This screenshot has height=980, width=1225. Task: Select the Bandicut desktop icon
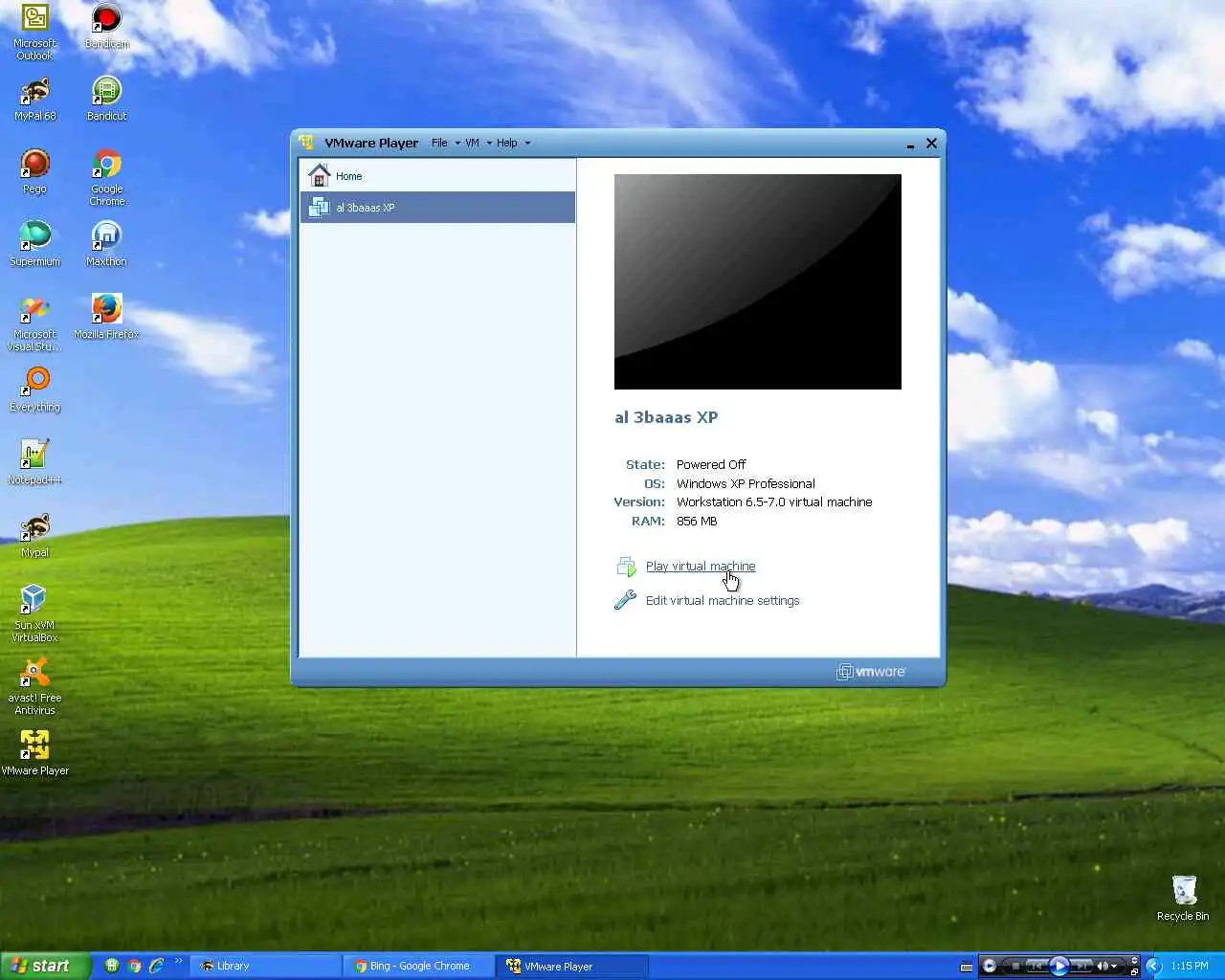pyautogui.click(x=106, y=99)
